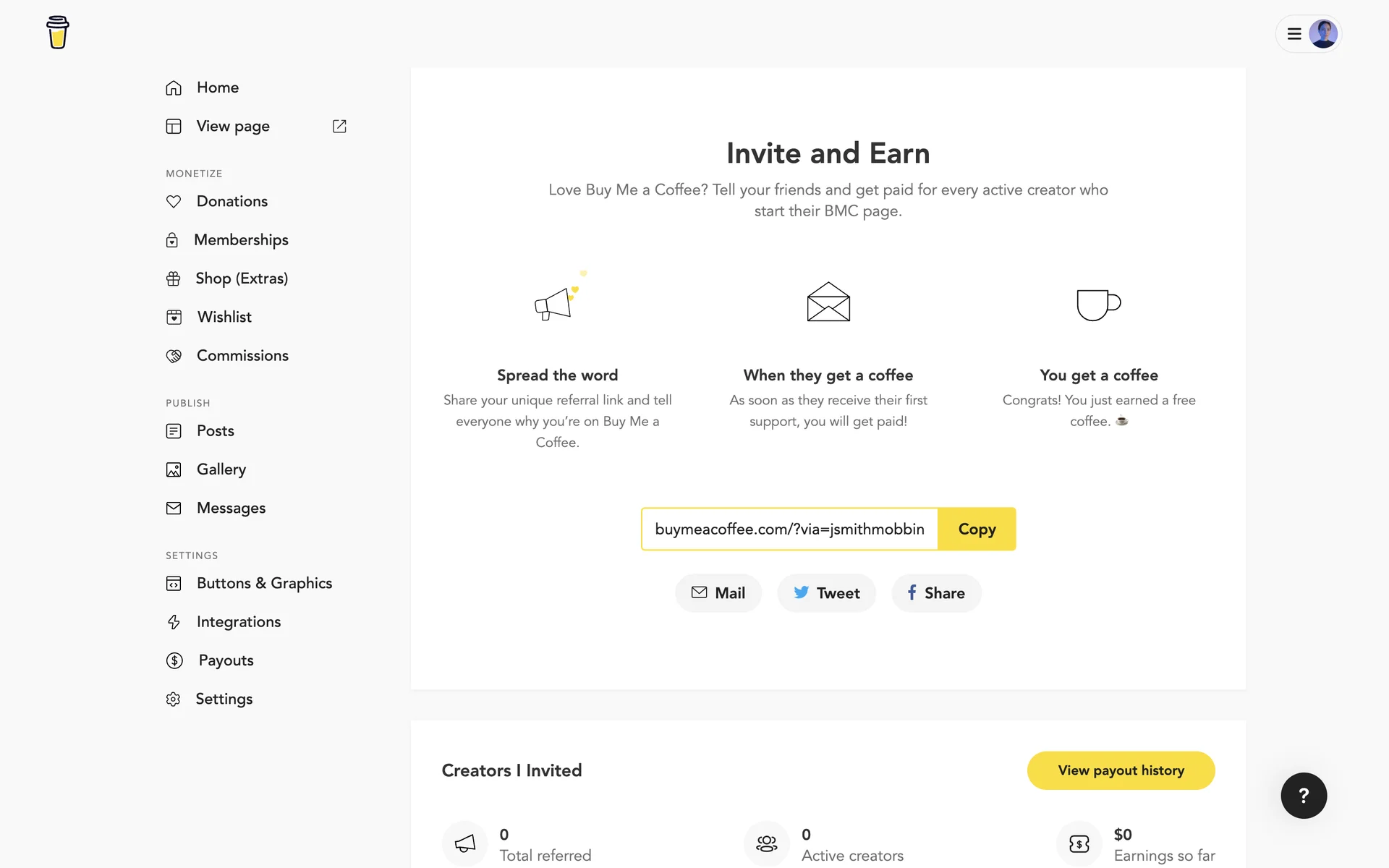Screen dimensions: 1389x868
Task: Click the Buy Me a Coffee logo
Action: (x=58, y=33)
